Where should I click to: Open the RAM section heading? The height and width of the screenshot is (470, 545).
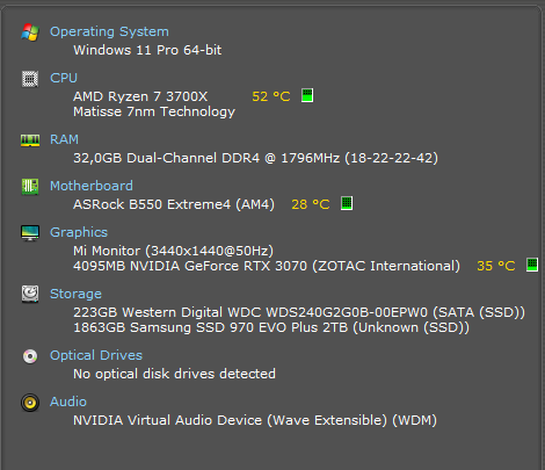(64, 139)
